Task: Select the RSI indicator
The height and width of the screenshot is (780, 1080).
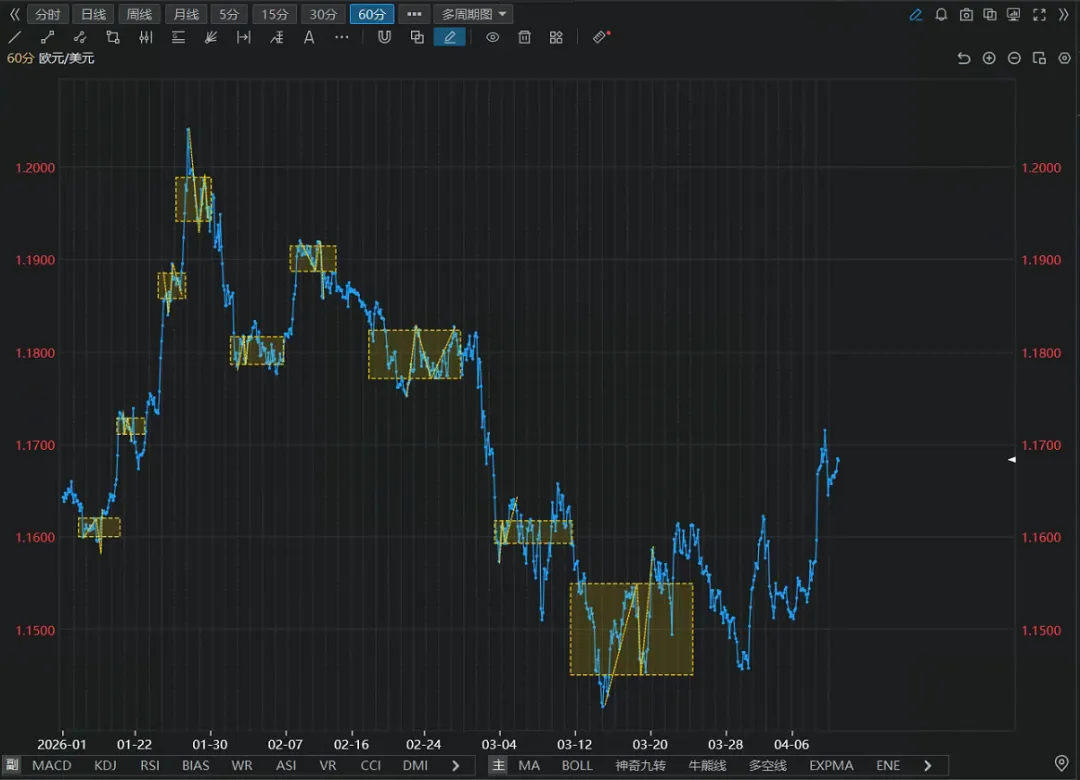Action: (x=149, y=766)
